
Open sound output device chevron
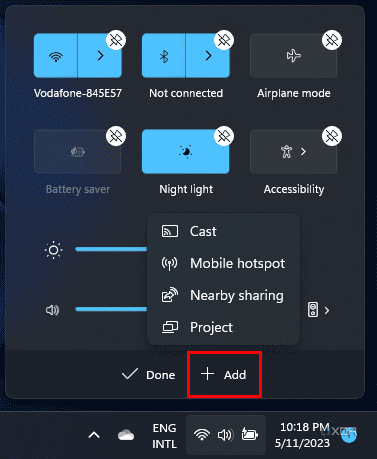327,311
